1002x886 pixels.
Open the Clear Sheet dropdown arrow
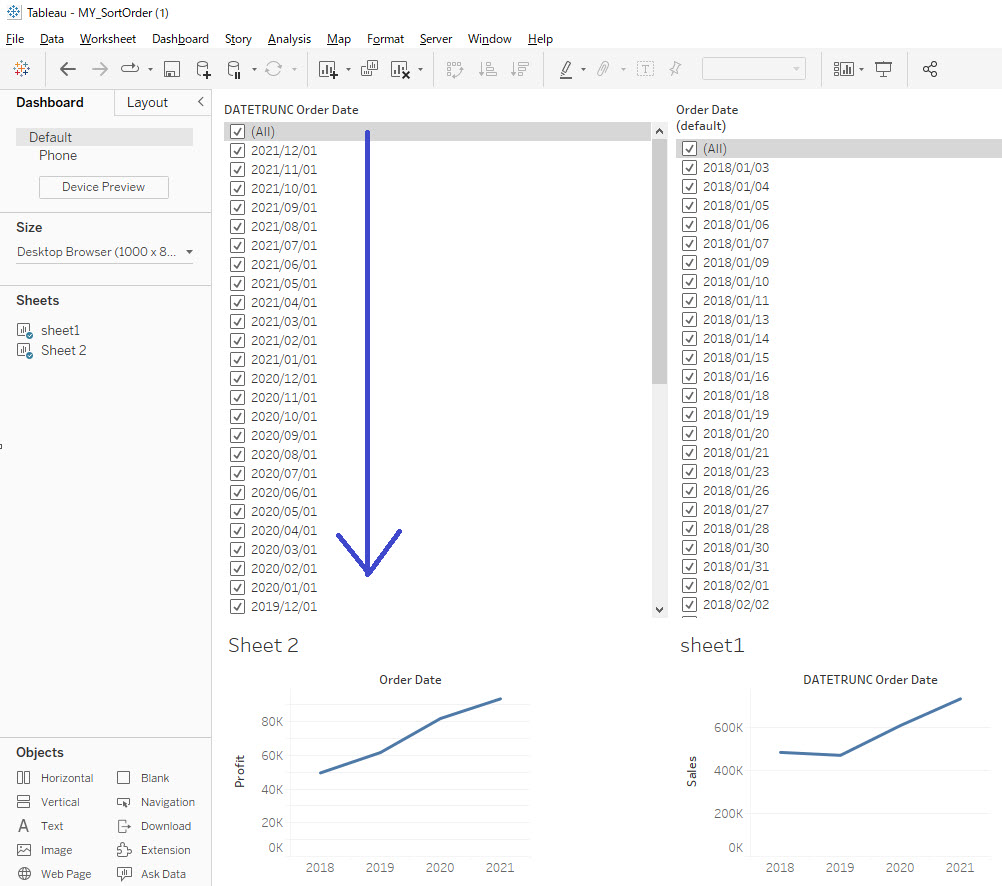(420, 69)
